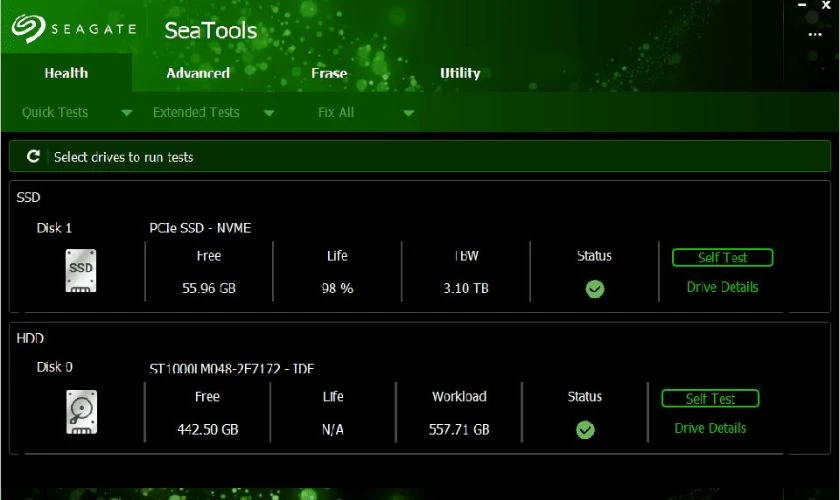Go to the Erase tab
This screenshot has width=840, height=500.
click(x=329, y=73)
